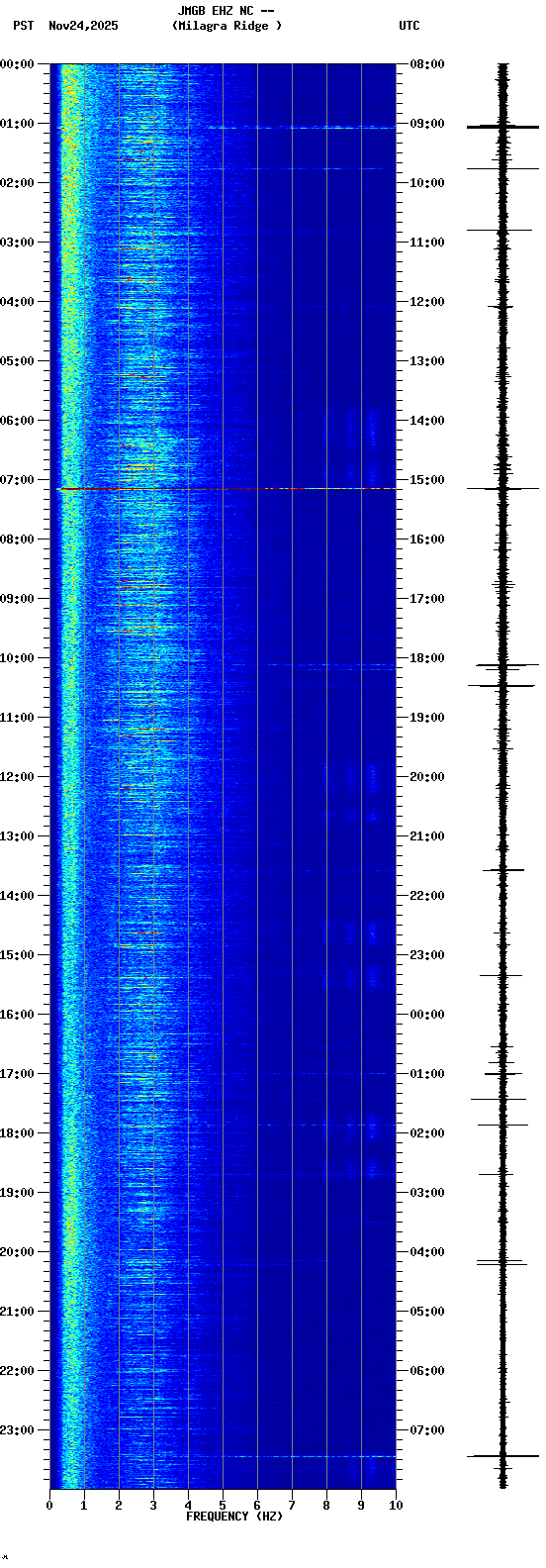Click the PST time label '16:00'
This screenshot has width=546, height=1568.
[x=17, y=1015]
